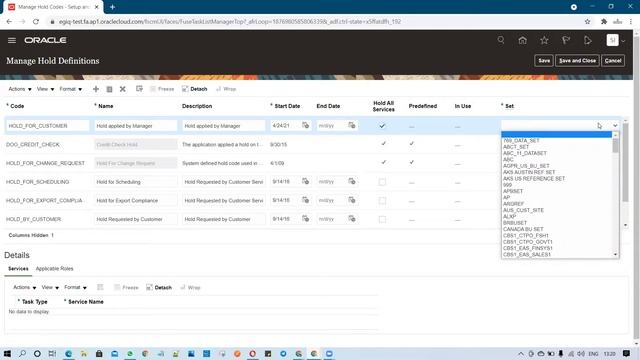The image size is (640, 360).
Task: Open End Date calendar for HOLD_FOR_CUSTOMER
Action: (352, 125)
